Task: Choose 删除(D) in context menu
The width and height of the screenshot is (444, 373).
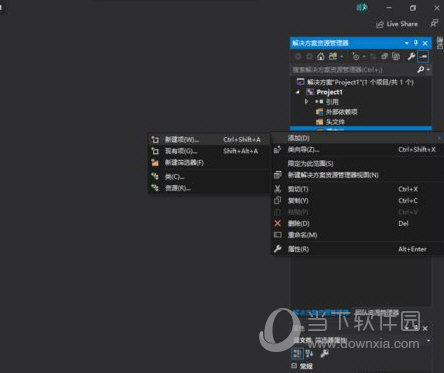Action: (x=358, y=223)
